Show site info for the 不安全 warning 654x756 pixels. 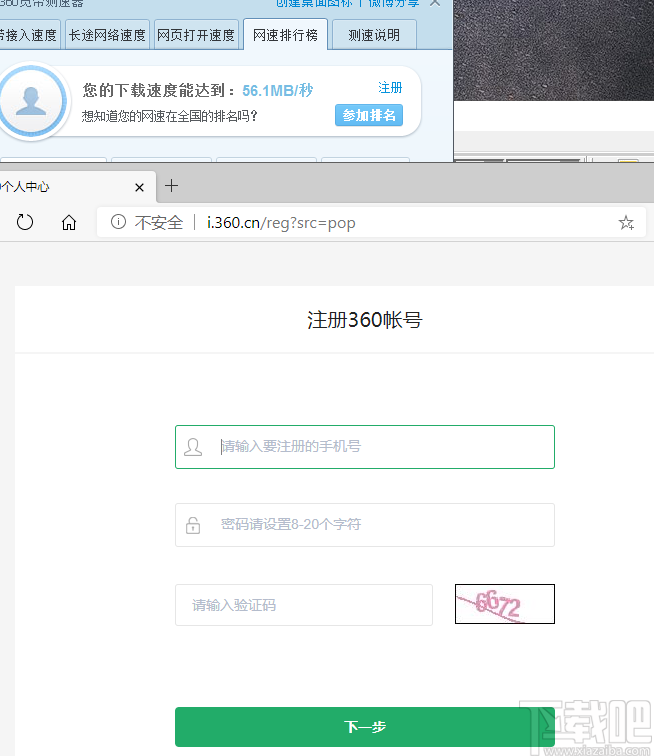(x=118, y=222)
